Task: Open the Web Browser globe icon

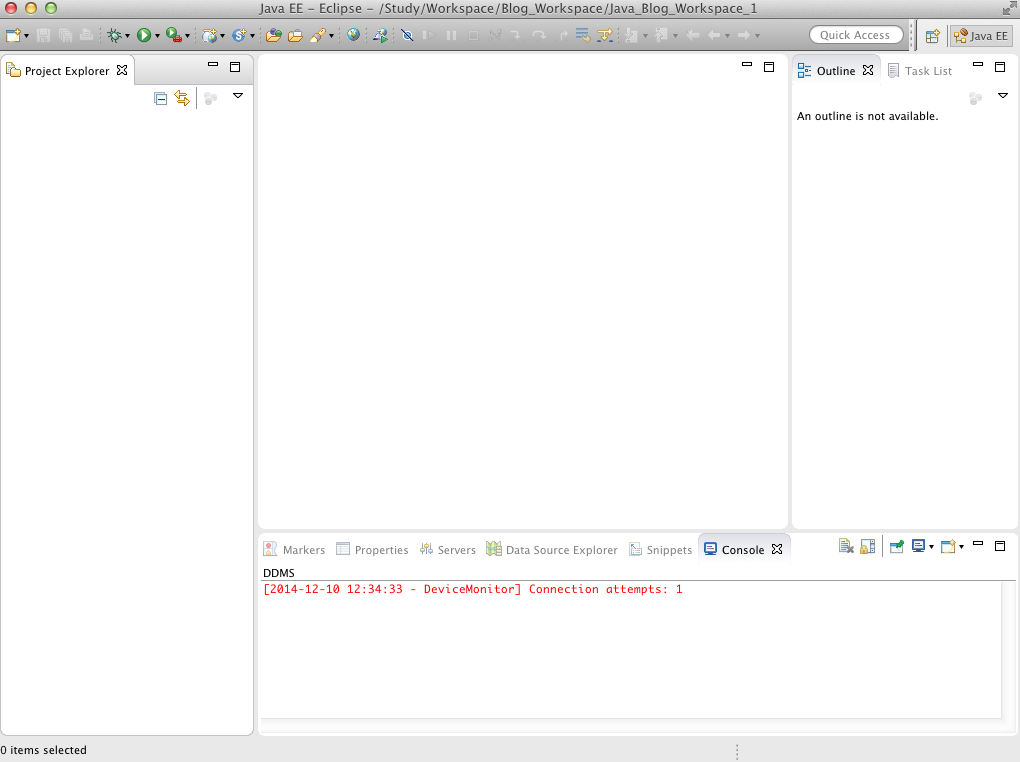Action: 353,35
